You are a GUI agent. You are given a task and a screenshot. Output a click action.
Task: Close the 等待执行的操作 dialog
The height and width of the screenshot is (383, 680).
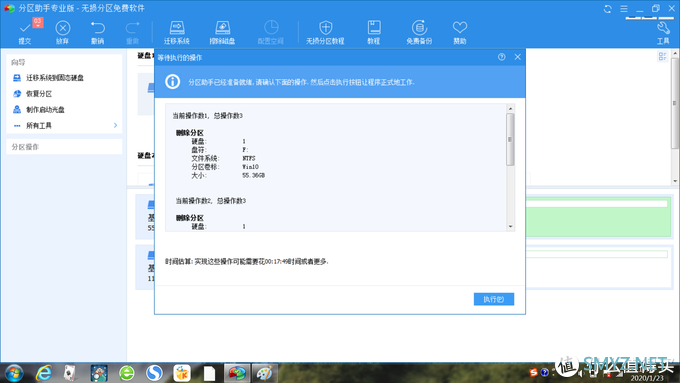click(517, 57)
